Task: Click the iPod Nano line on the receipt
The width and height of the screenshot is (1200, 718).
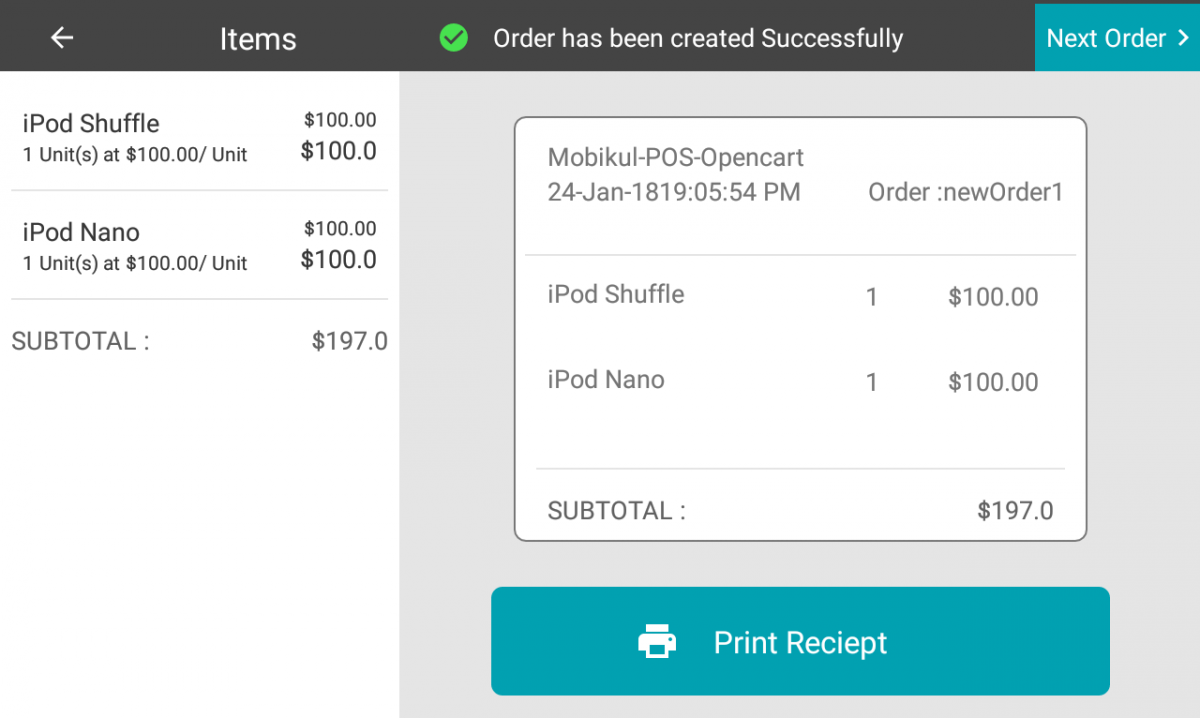Action: point(604,380)
